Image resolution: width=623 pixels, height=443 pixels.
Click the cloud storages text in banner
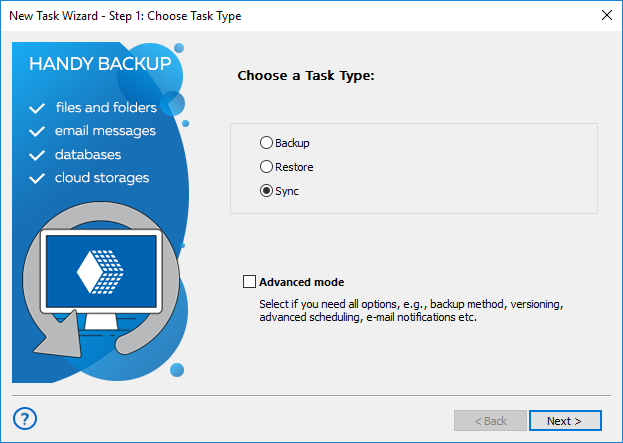(x=102, y=178)
